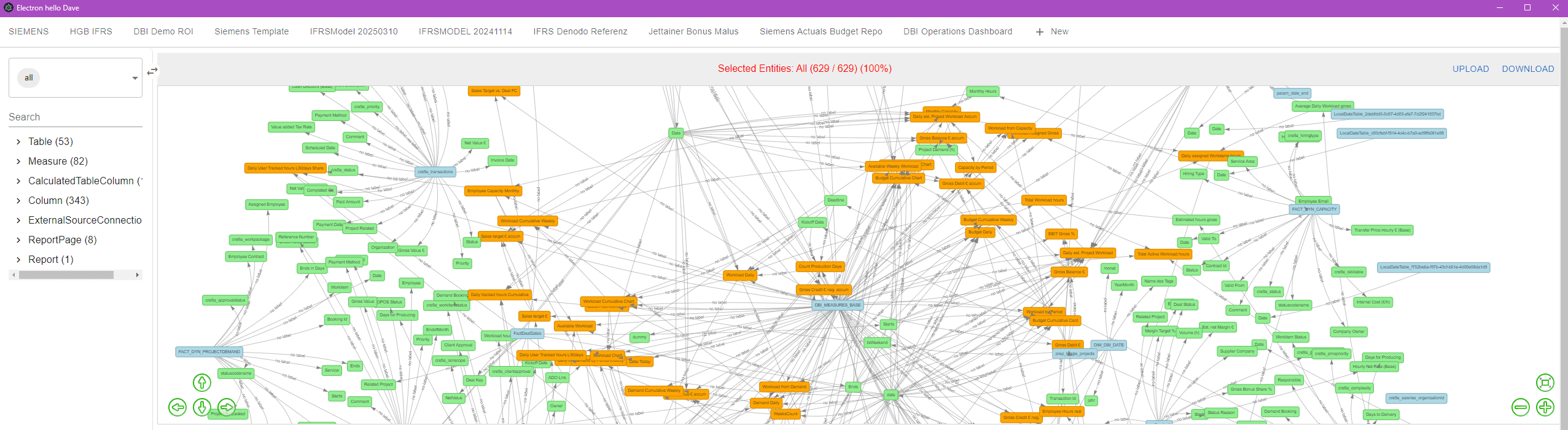Click the 'Value added Tax Rate' column node

coord(292,127)
